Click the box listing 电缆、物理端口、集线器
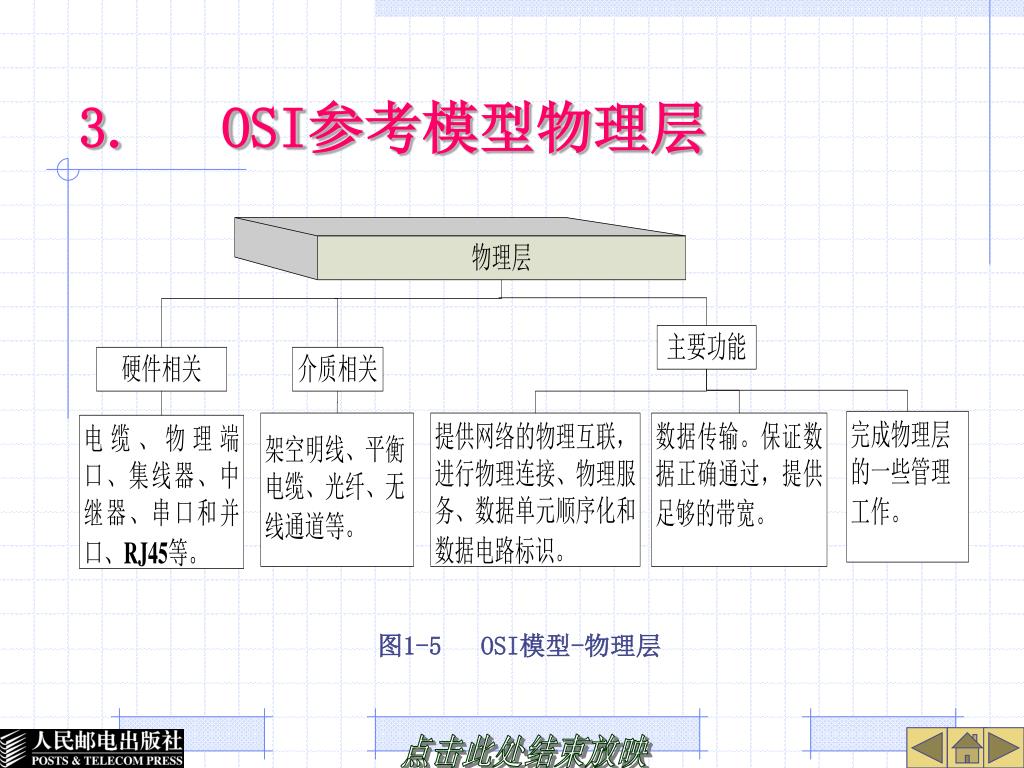This screenshot has width=1024, height=768. pyautogui.click(x=161, y=491)
